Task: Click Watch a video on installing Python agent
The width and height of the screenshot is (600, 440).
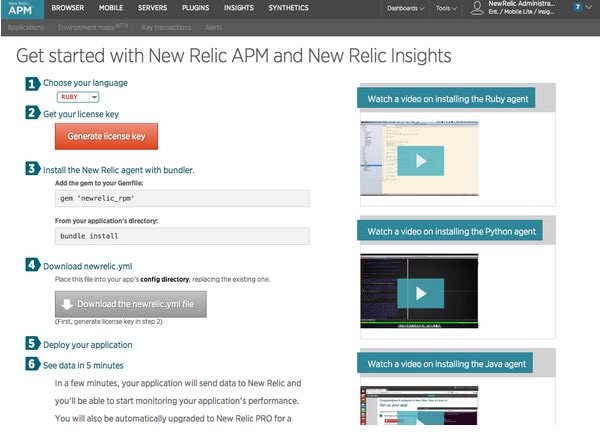Action: point(450,231)
